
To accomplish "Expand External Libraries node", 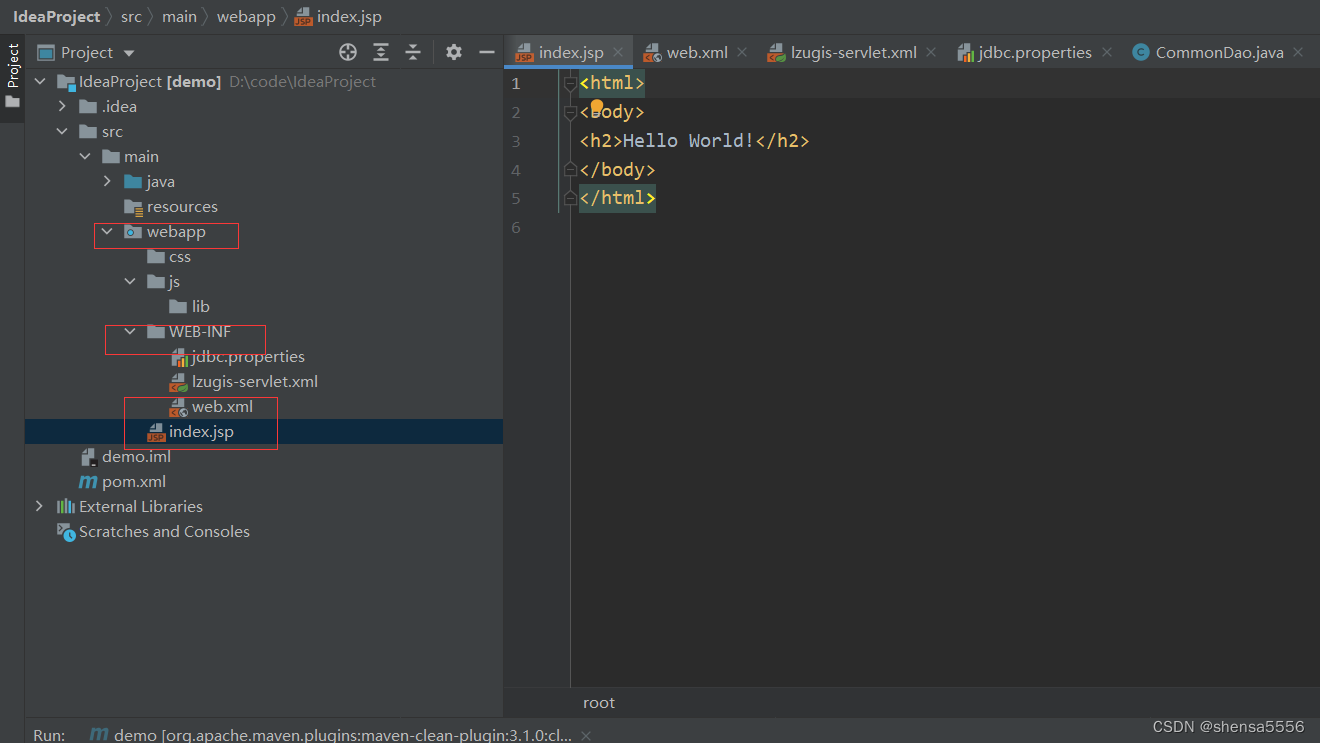I will click(40, 507).
